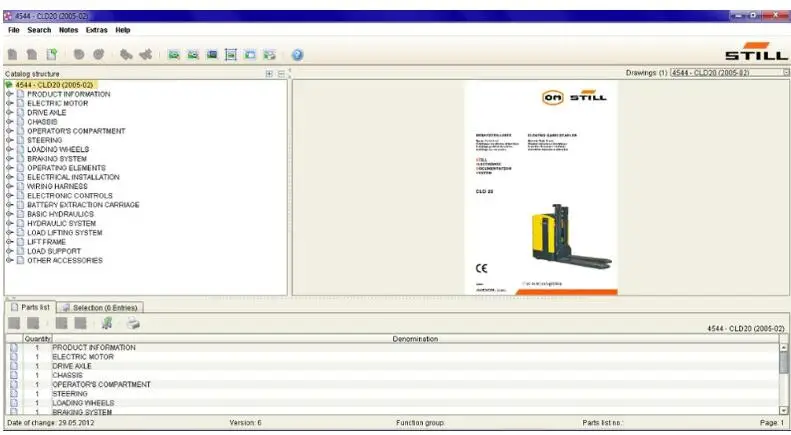Screen dimensions: 791x435
Task: Click 'Version: 6' in the status bar
Action: point(245,423)
